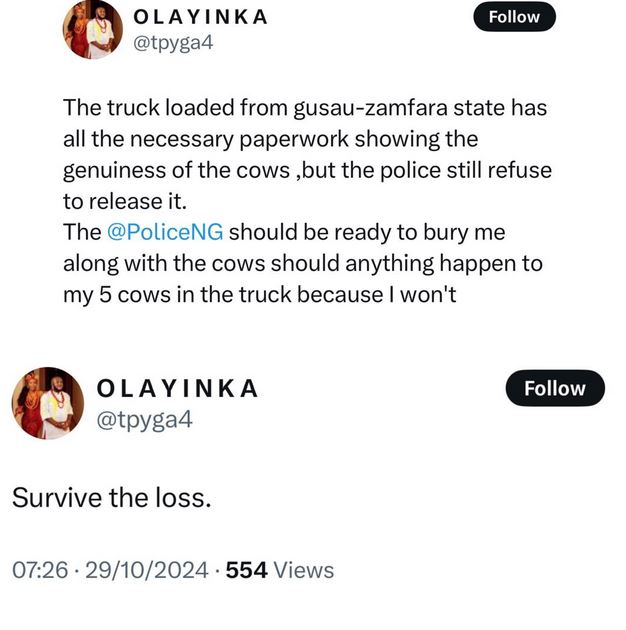Click the top OLAYINKA display name

(200, 17)
